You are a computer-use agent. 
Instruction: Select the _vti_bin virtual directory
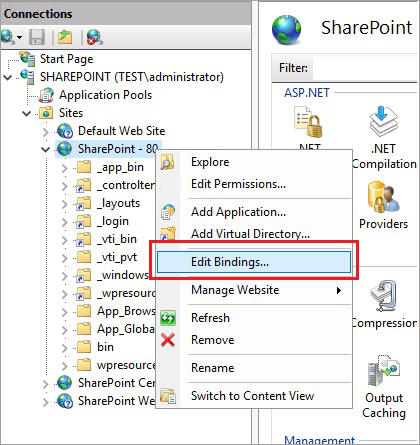point(117,239)
